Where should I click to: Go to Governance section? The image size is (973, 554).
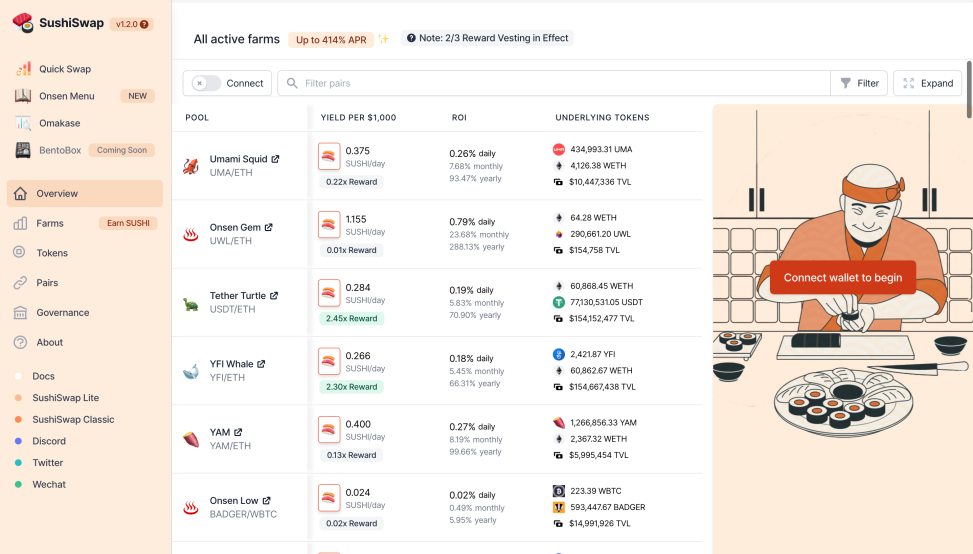tap(62, 313)
